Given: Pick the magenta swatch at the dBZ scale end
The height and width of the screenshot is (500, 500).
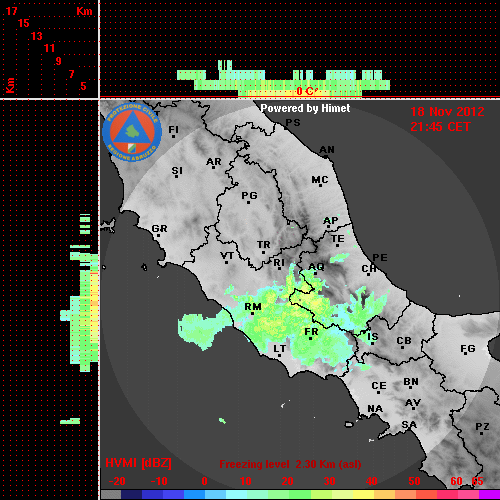Looking at the screenshot, I should tap(489, 495).
